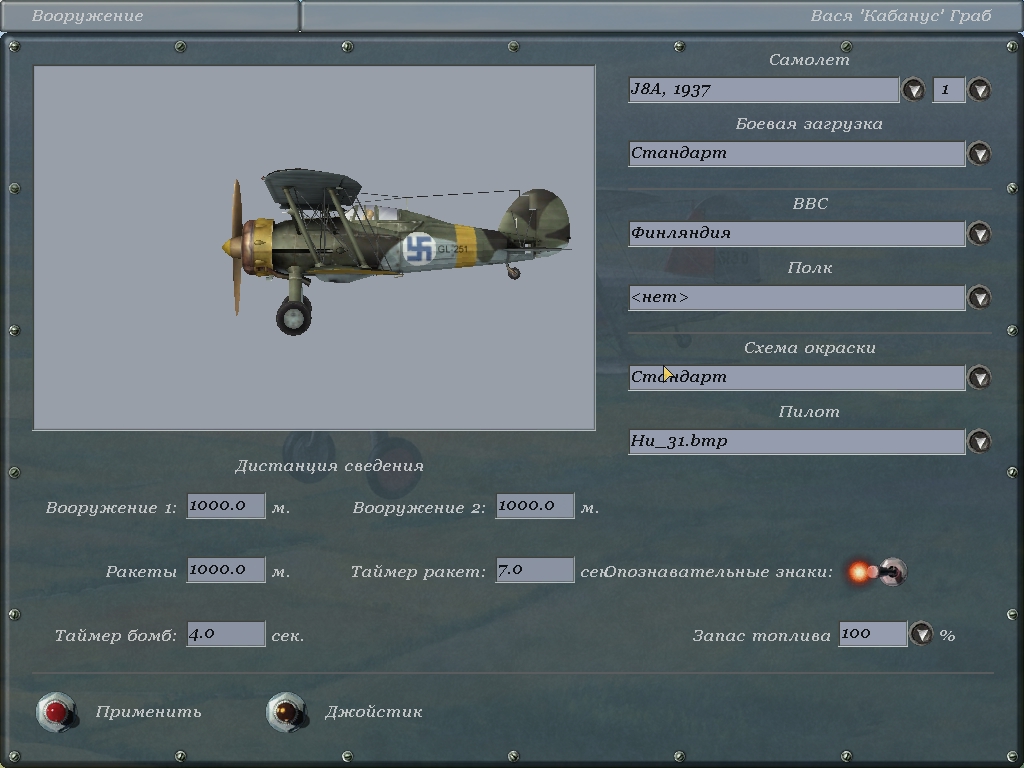1024x768 pixels.
Task: Expand the ВВС Финляндия dropdown arrow
Action: point(979,233)
